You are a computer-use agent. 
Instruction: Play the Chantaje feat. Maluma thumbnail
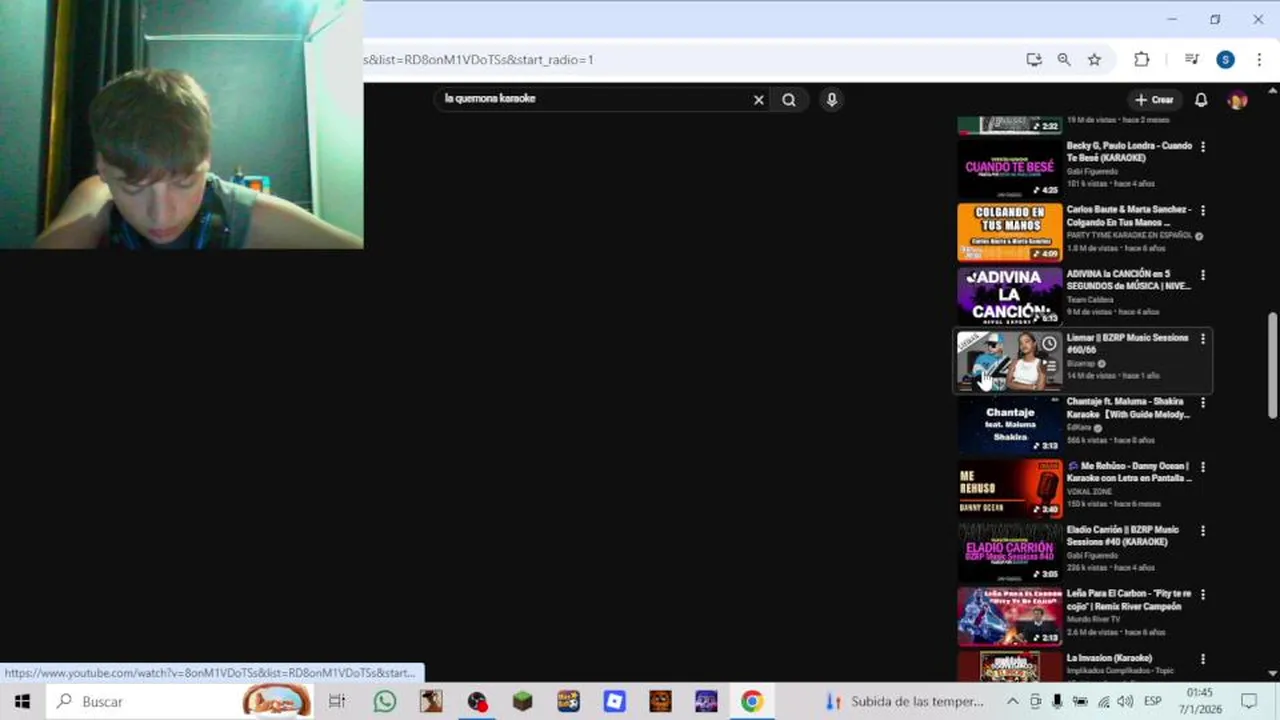(1009, 424)
